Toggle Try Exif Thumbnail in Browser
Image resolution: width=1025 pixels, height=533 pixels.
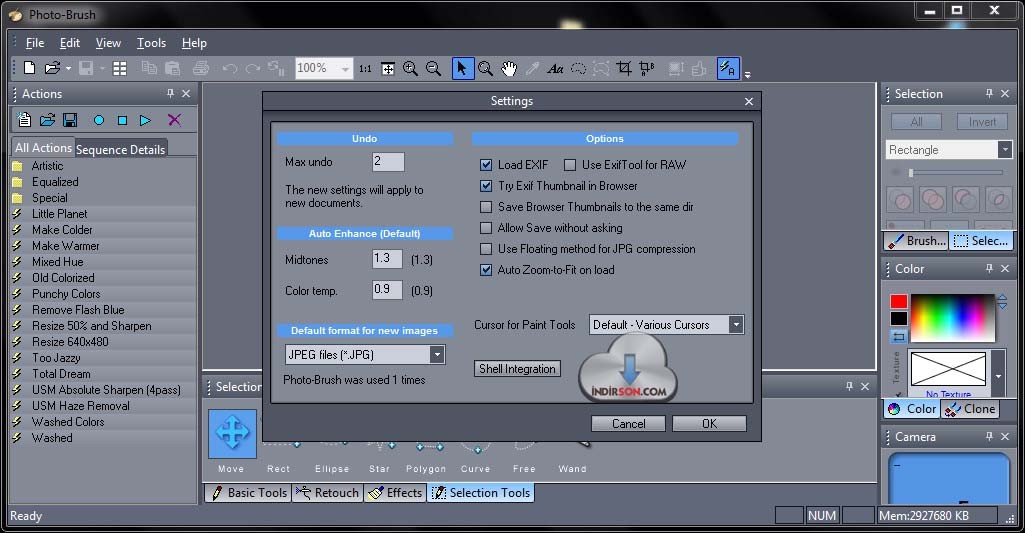[x=486, y=186]
